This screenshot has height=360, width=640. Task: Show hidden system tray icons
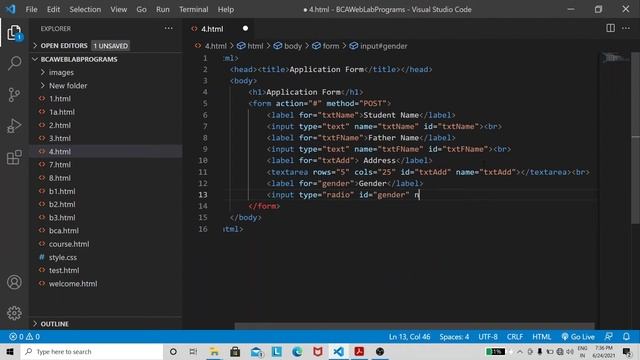click(x=520, y=351)
